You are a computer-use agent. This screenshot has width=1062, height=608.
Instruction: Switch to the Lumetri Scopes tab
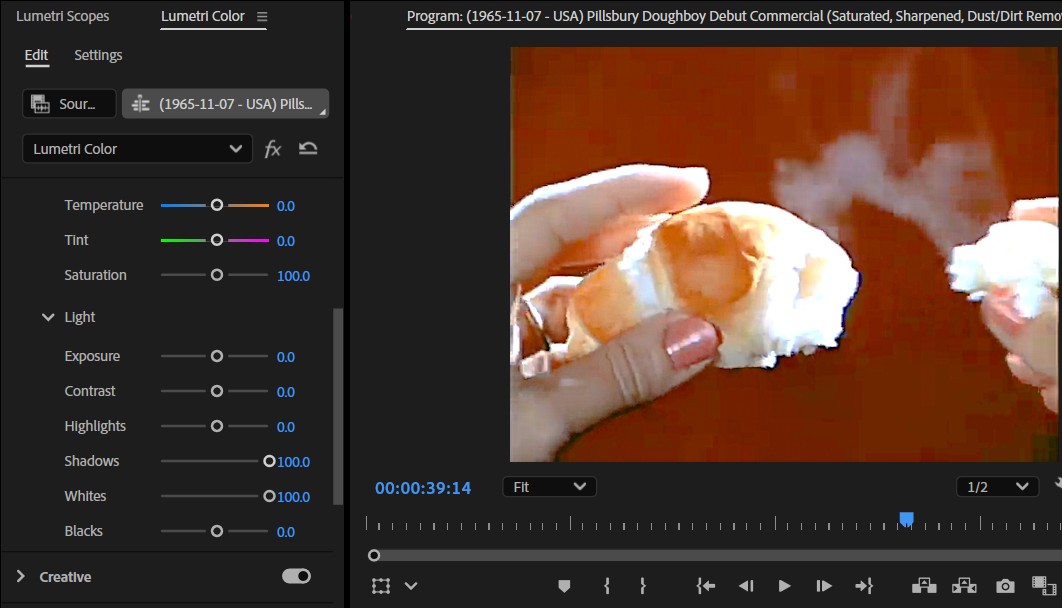point(62,16)
